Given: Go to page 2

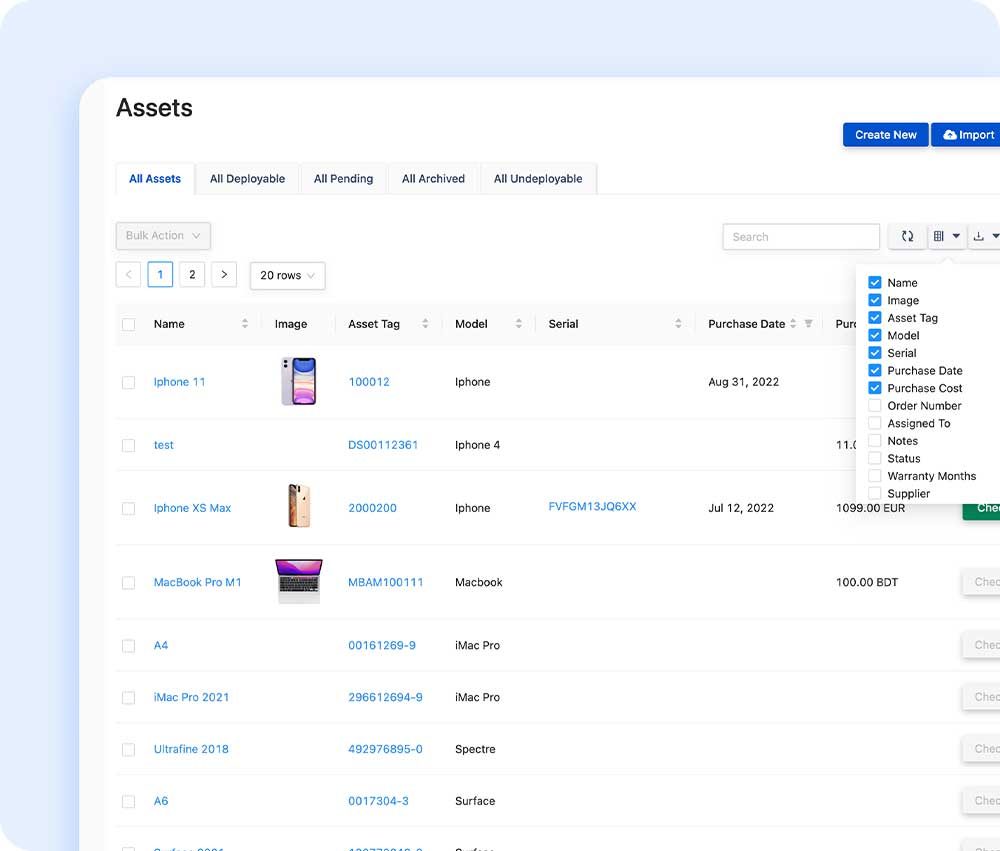Looking at the screenshot, I should click(192, 275).
